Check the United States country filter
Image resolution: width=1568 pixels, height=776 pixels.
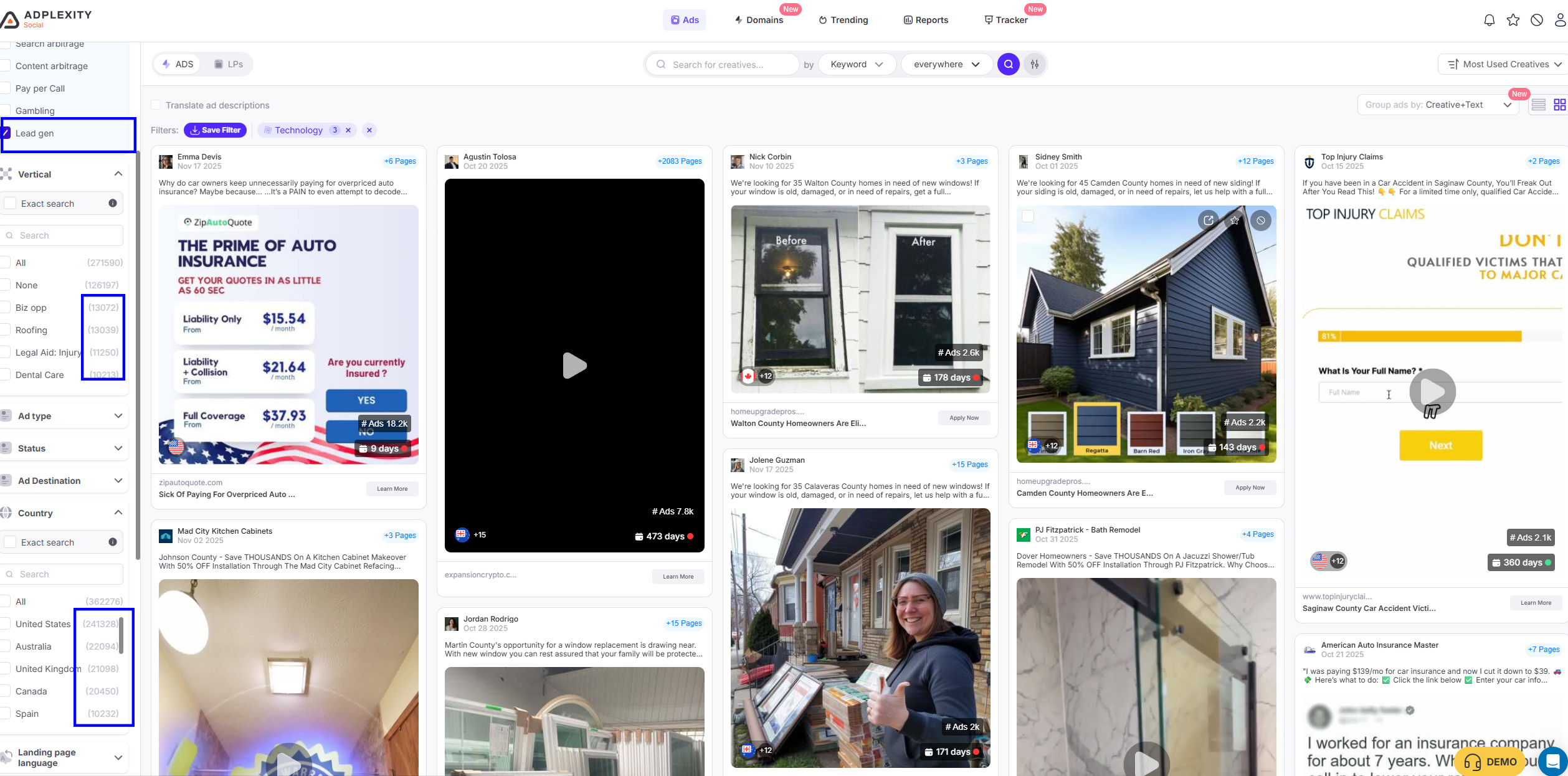[x=6, y=624]
